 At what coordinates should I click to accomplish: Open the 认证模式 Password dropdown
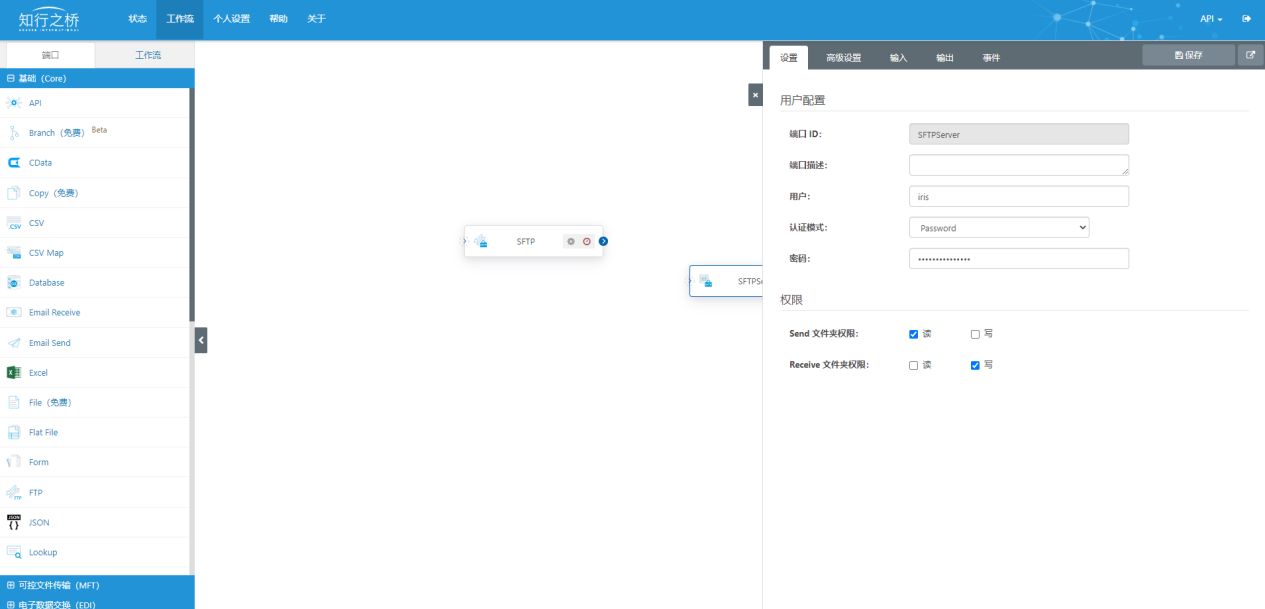tap(998, 228)
